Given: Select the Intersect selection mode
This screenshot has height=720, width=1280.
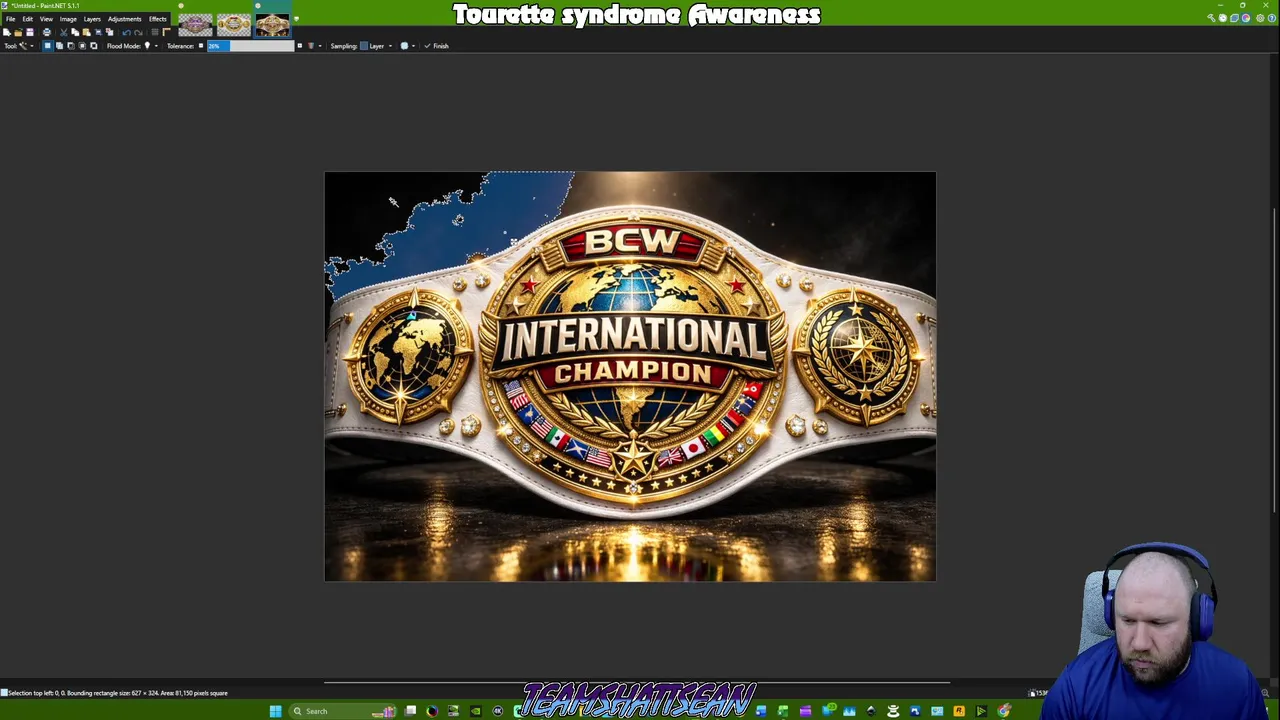Looking at the screenshot, I should (x=82, y=46).
